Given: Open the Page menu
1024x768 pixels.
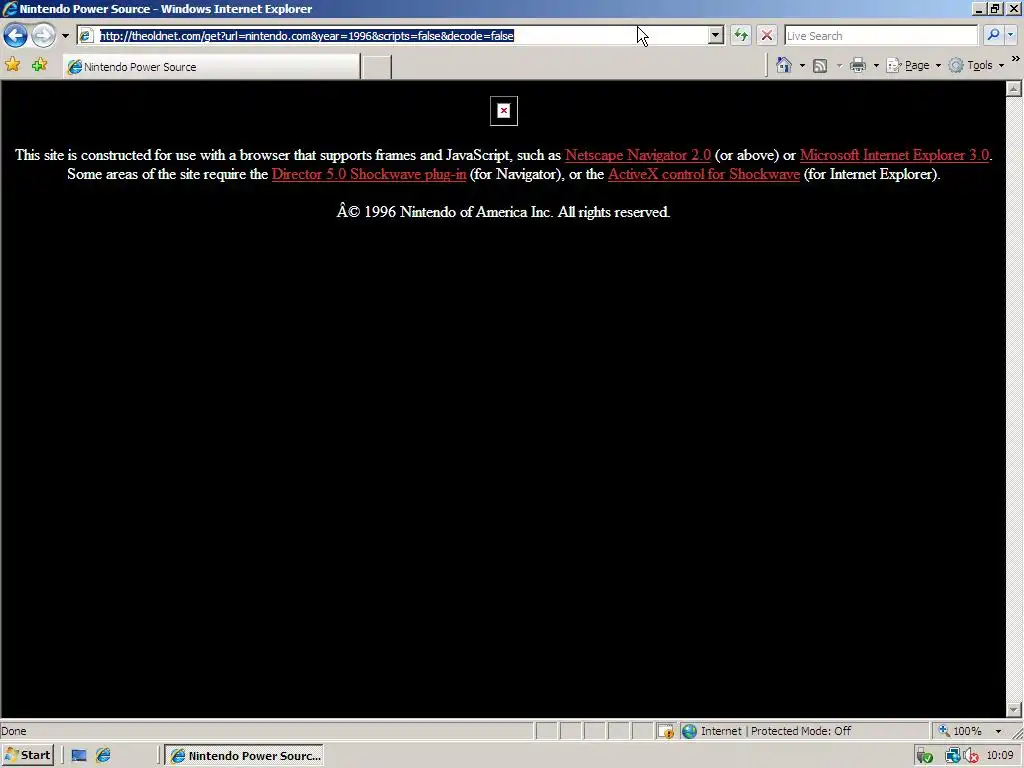Looking at the screenshot, I should (x=914, y=65).
